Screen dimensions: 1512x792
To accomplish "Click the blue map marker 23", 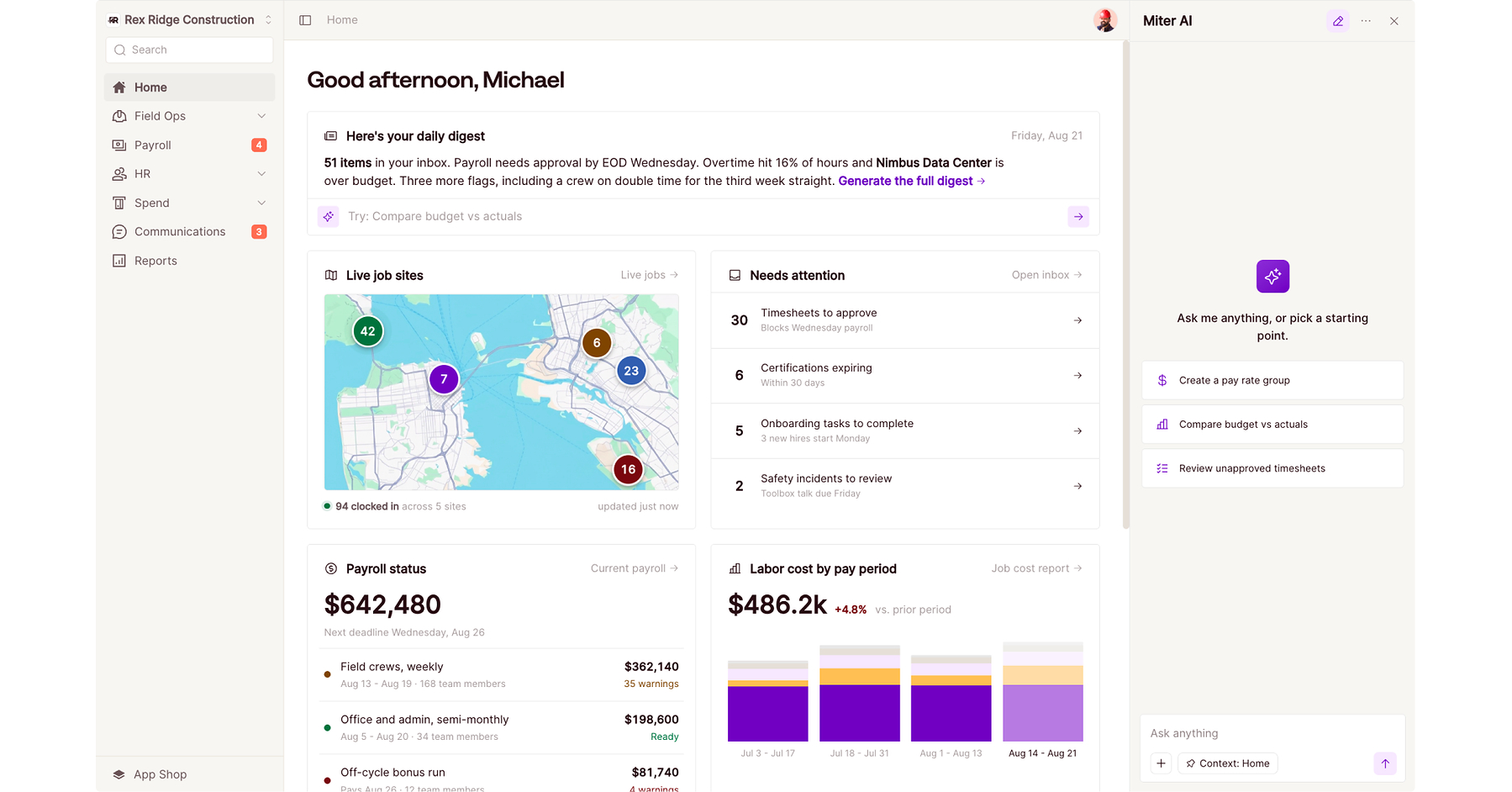I will click(631, 371).
